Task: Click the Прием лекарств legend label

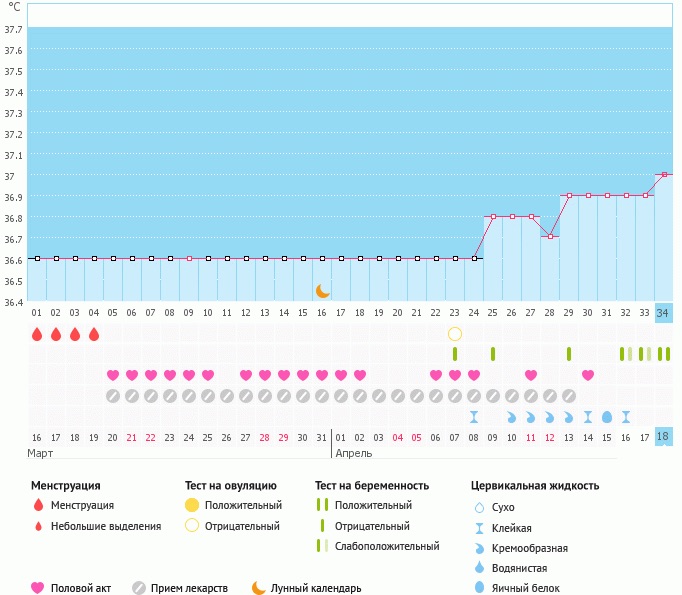Action: tap(189, 589)
